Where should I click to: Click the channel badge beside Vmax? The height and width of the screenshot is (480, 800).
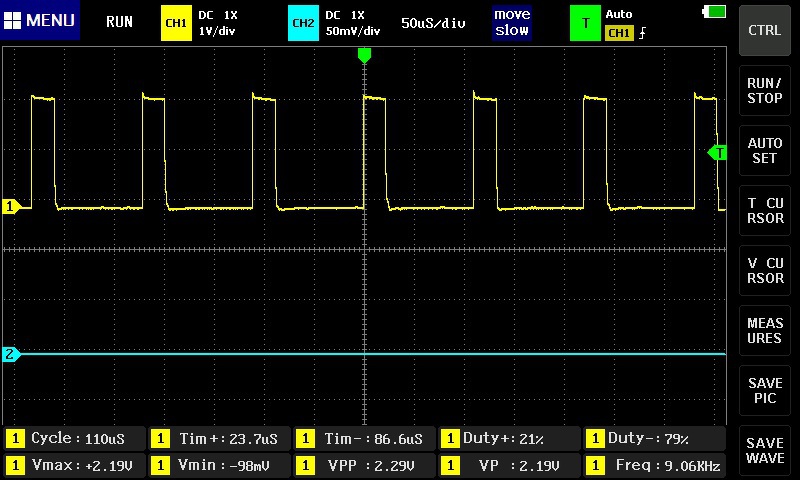point(15,465)
